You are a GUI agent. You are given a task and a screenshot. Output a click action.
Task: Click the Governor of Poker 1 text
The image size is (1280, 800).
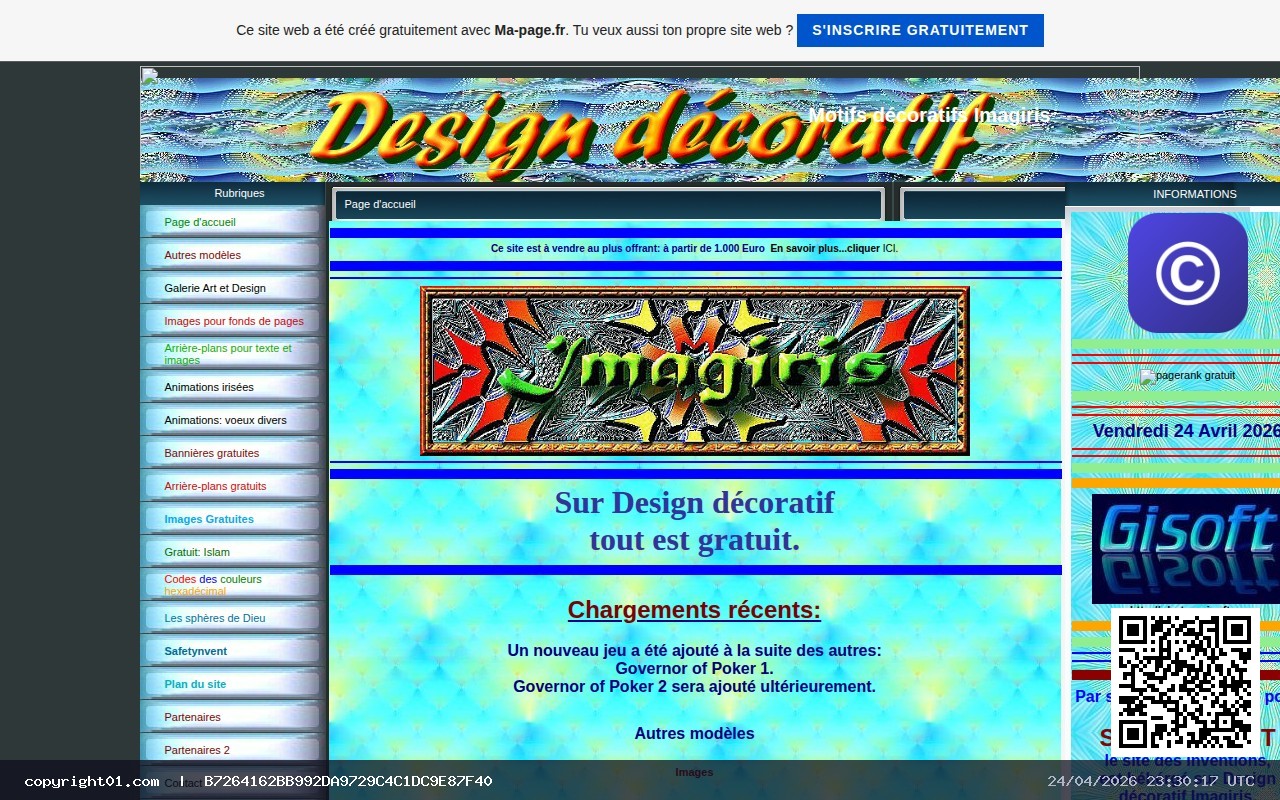(x=694, y=669)
